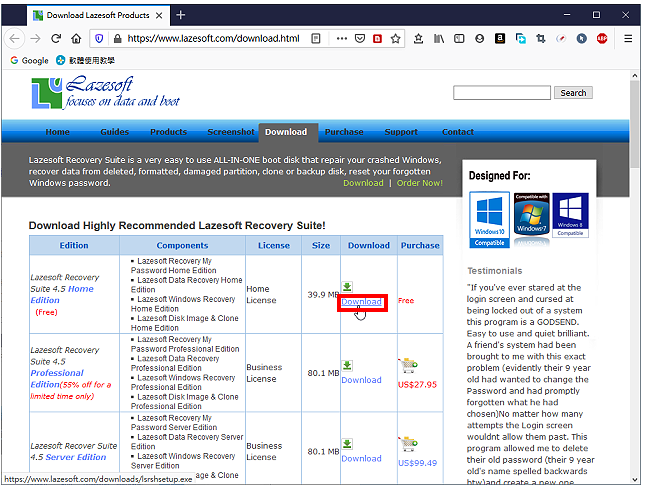Click the Windows 8 Compatible badge
The width and height of the screenshot is (650, 491).
click(570, 215)
